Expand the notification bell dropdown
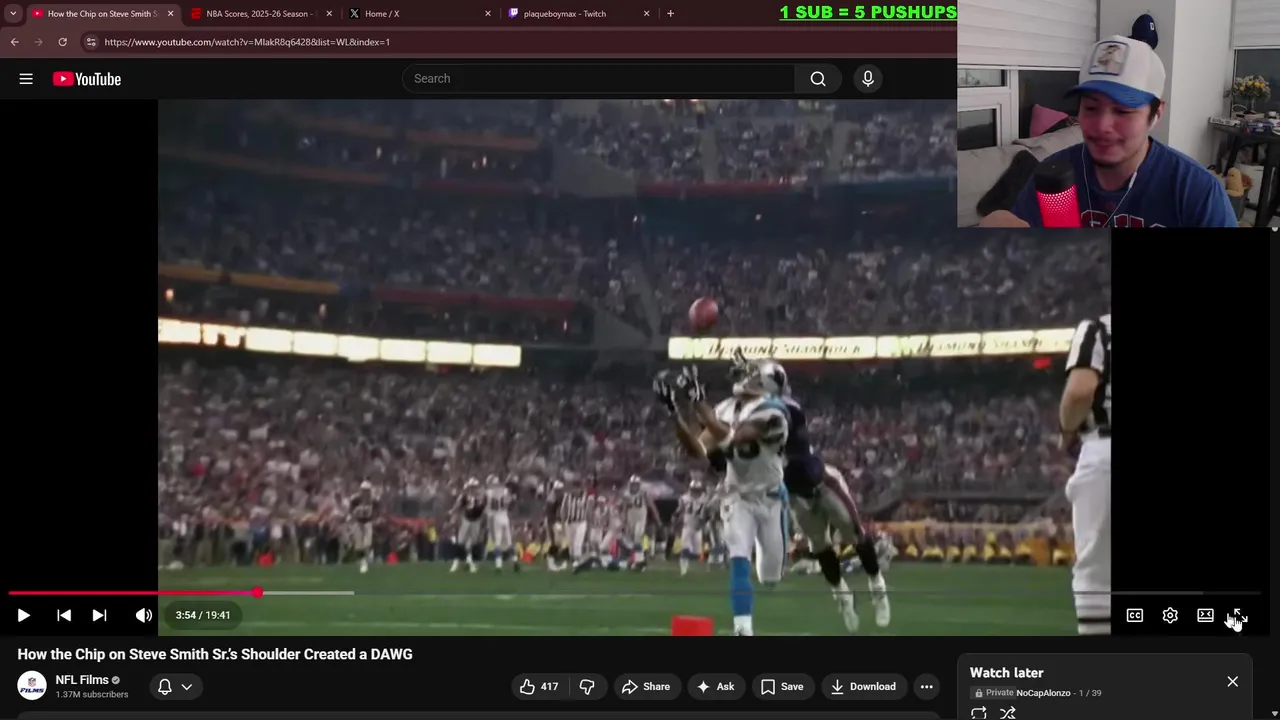Image resolution: width=1280 pixels, height=720 pixels. (x=175, y=686)
